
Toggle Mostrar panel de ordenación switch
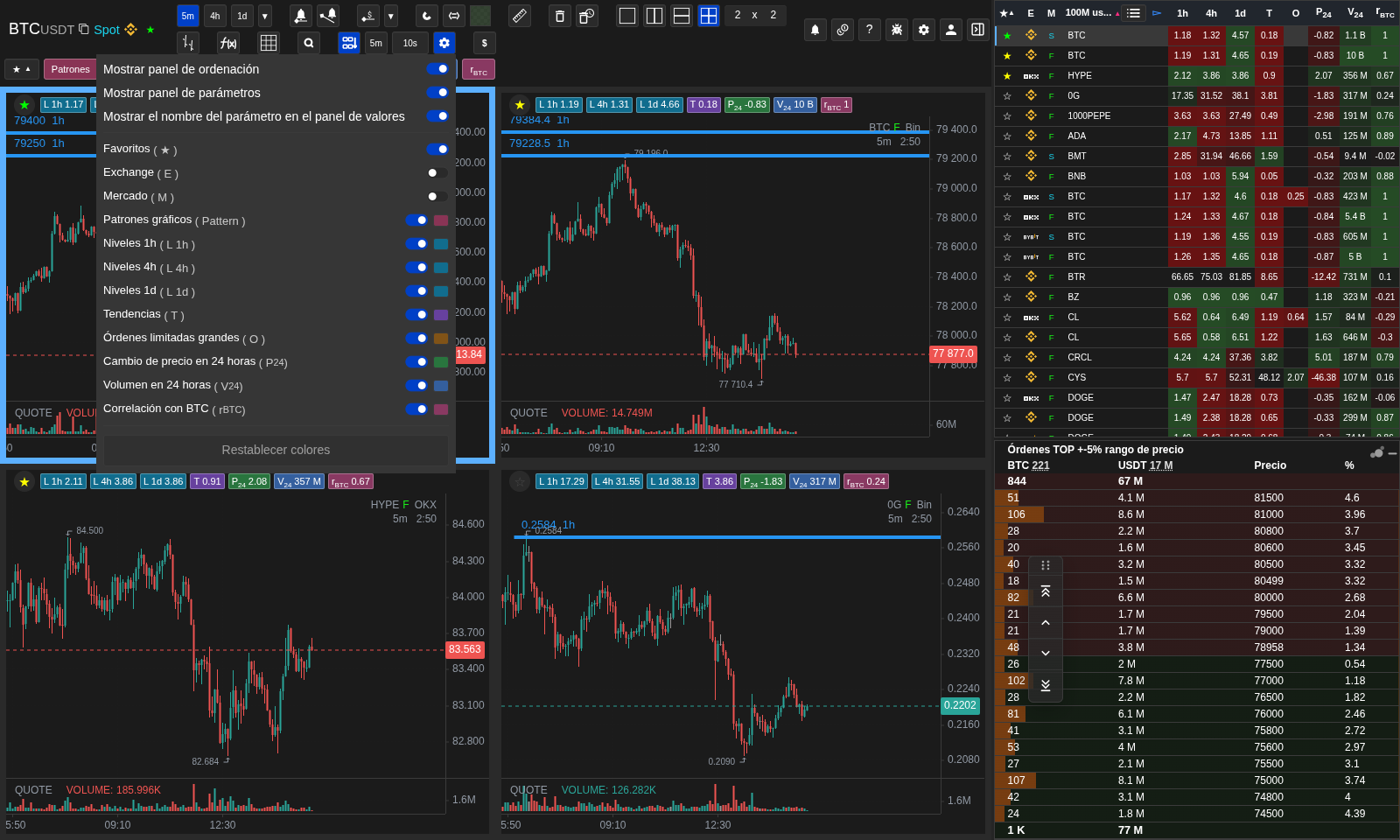pos(437,69)
